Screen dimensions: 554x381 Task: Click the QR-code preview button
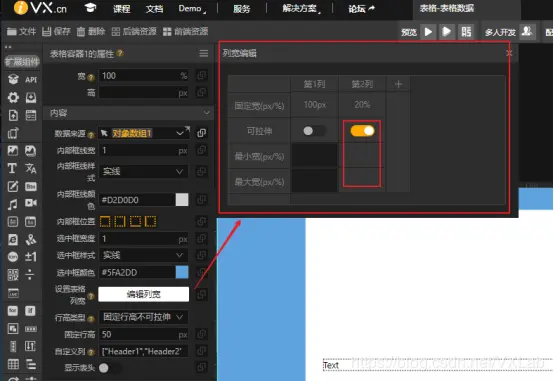pos(466,32)
